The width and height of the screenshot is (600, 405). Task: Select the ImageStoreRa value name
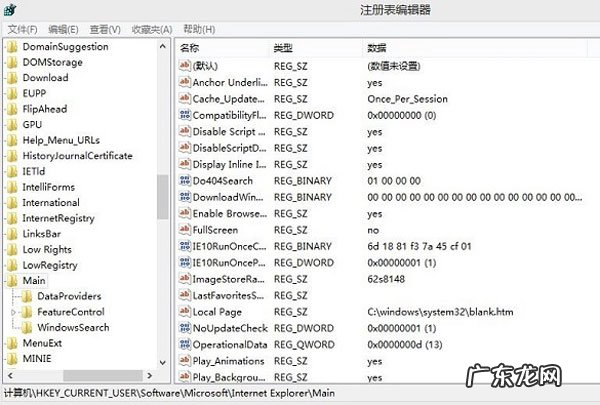pyautogui.click(x=228, y=279)
